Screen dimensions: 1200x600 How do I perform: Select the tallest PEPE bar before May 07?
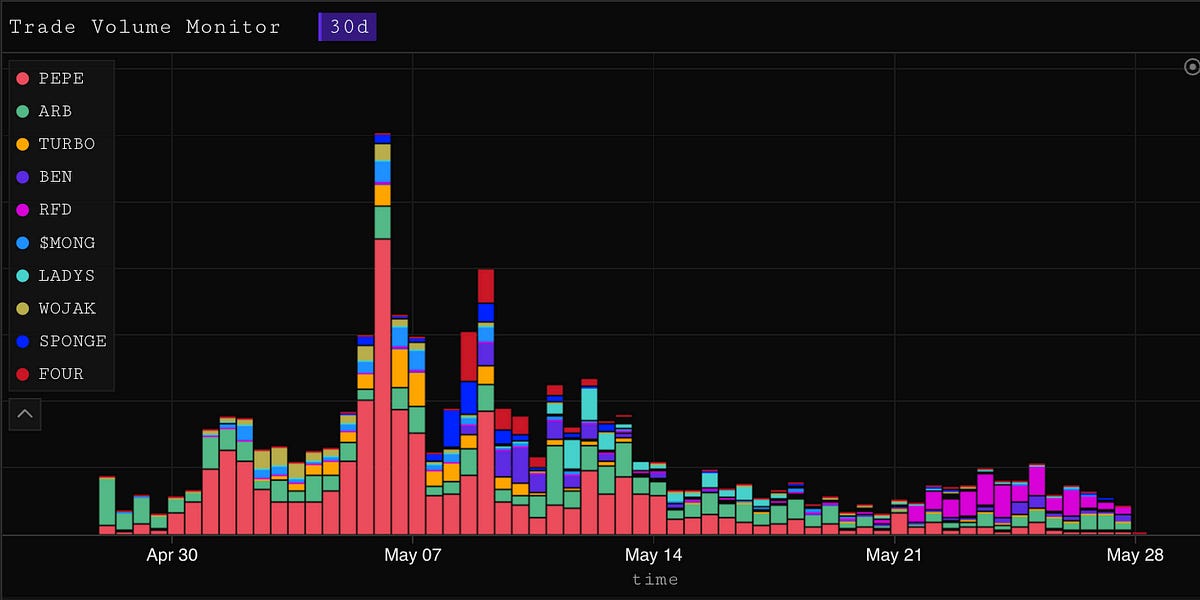[x=382, y=390]
